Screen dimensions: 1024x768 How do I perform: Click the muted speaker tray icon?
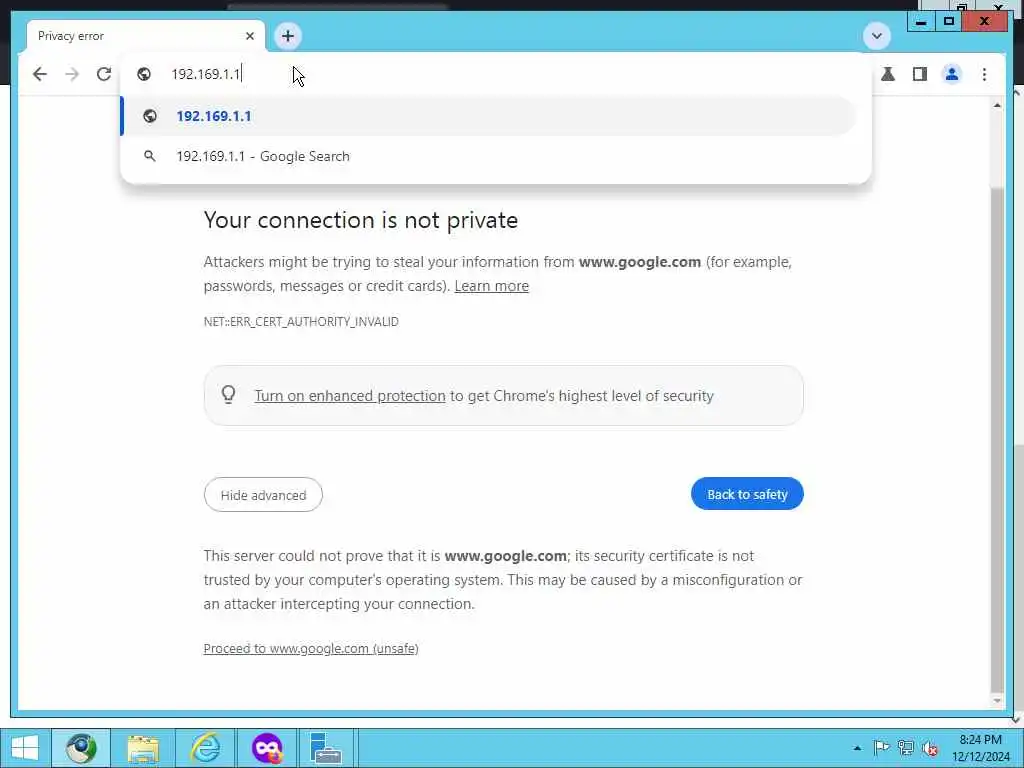(929, 748)
